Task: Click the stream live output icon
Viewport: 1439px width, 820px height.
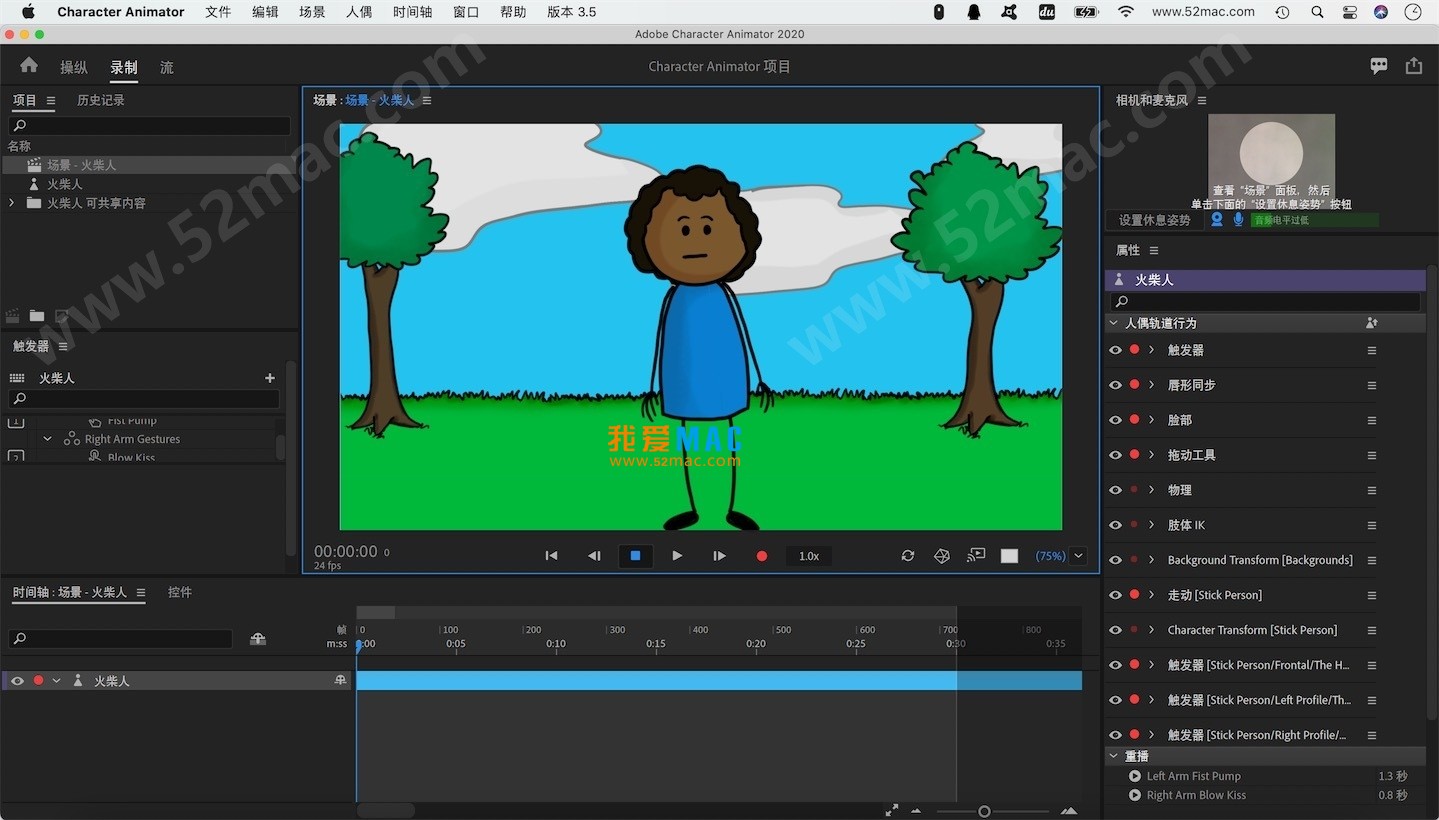Action: click(976, 556)
